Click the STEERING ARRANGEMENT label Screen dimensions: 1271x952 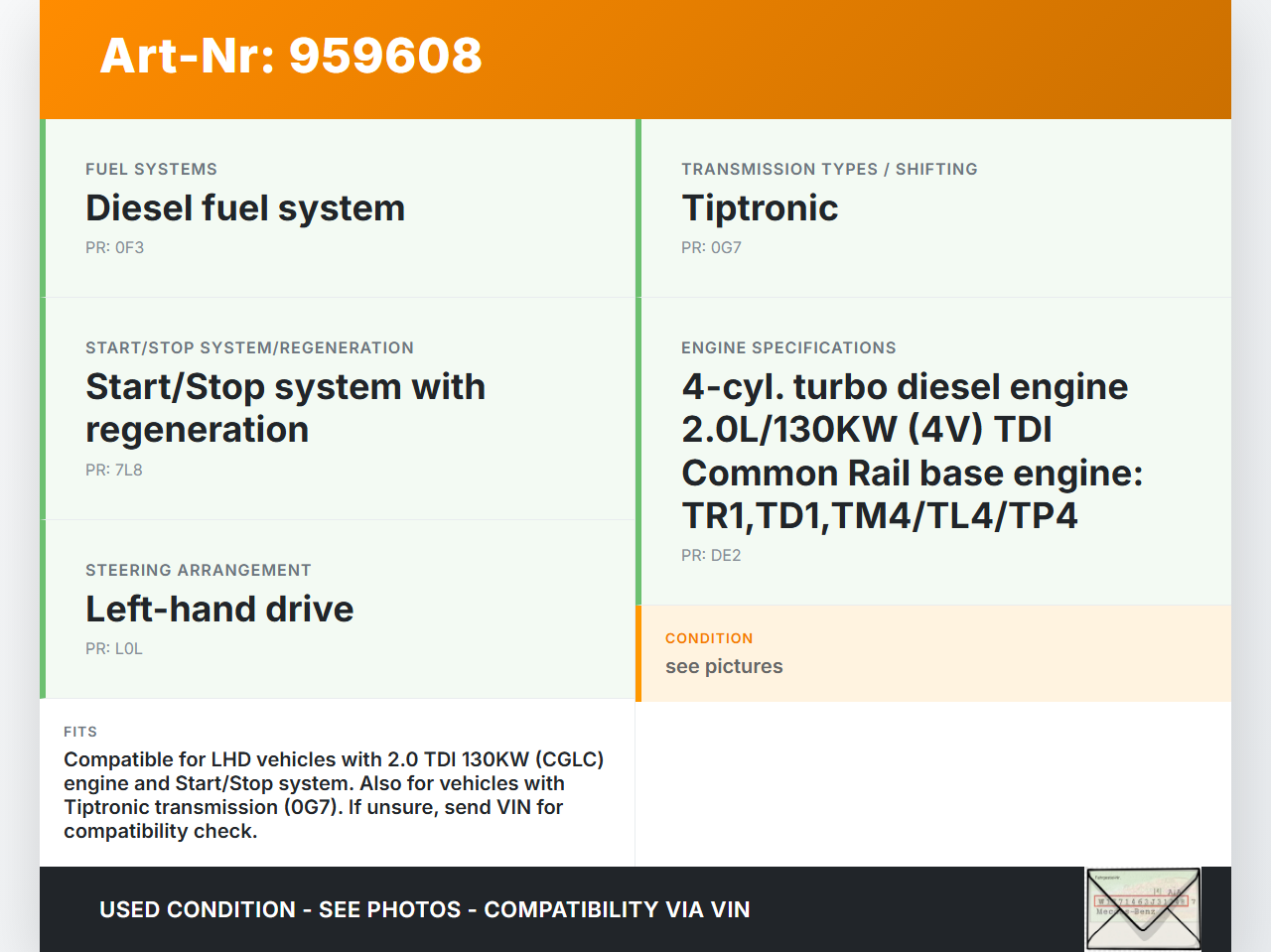click(199, 571)
